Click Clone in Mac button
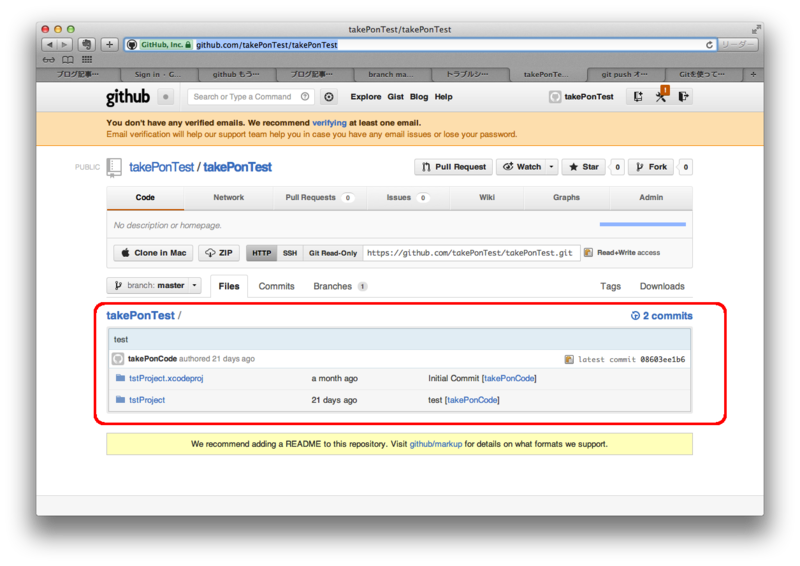The width and height of the screenshot is (800, 566). [153, 253]
